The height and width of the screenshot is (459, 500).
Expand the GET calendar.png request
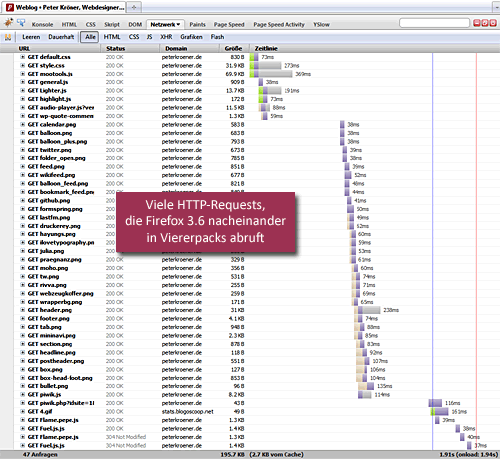[x=23, y=124]
